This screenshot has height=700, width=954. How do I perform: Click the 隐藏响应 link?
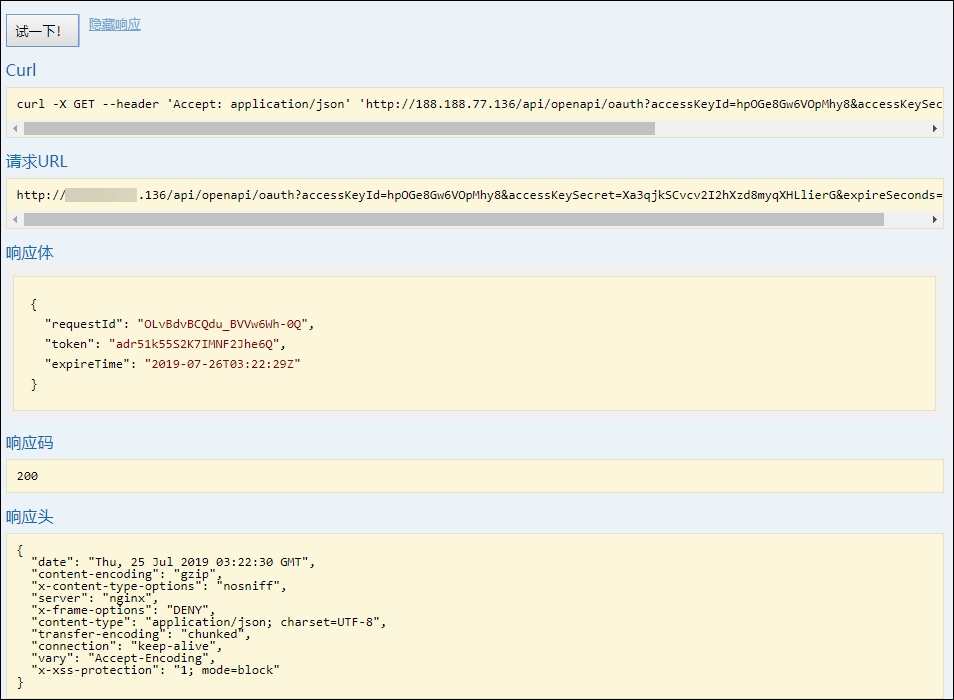(115, 24)
